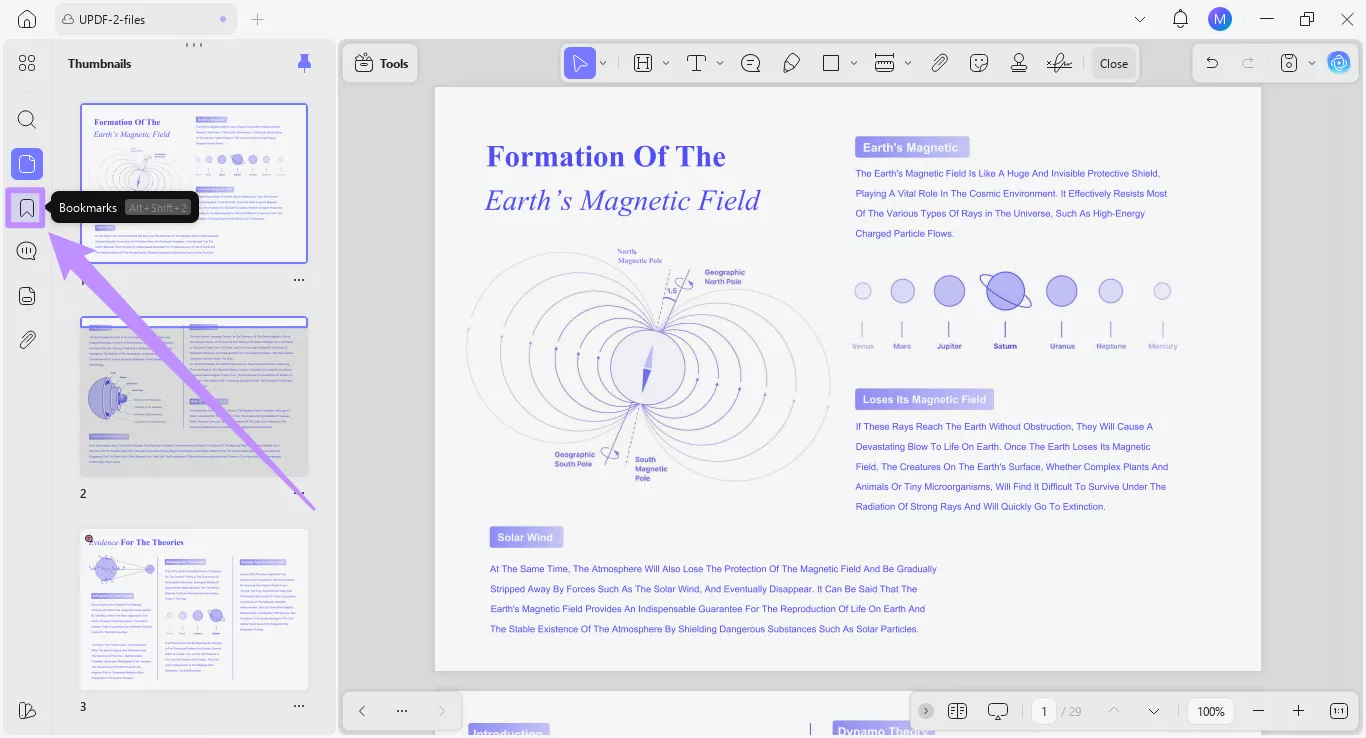This screenshot has width=1366, height=738.
Task: Open page display layout options
Action: coord(957,711)
